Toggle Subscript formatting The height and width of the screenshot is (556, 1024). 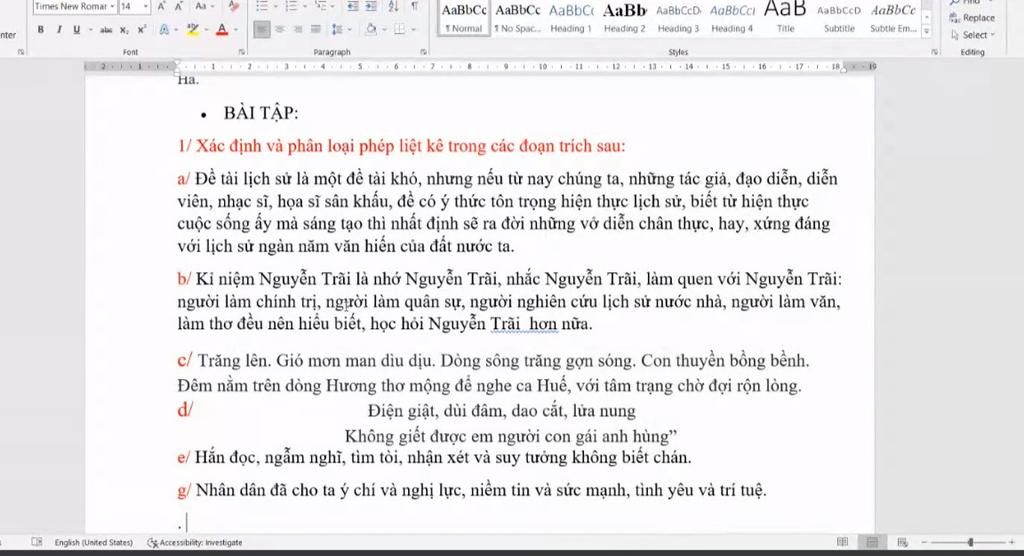pyautogui.click(x=124, y=30)
